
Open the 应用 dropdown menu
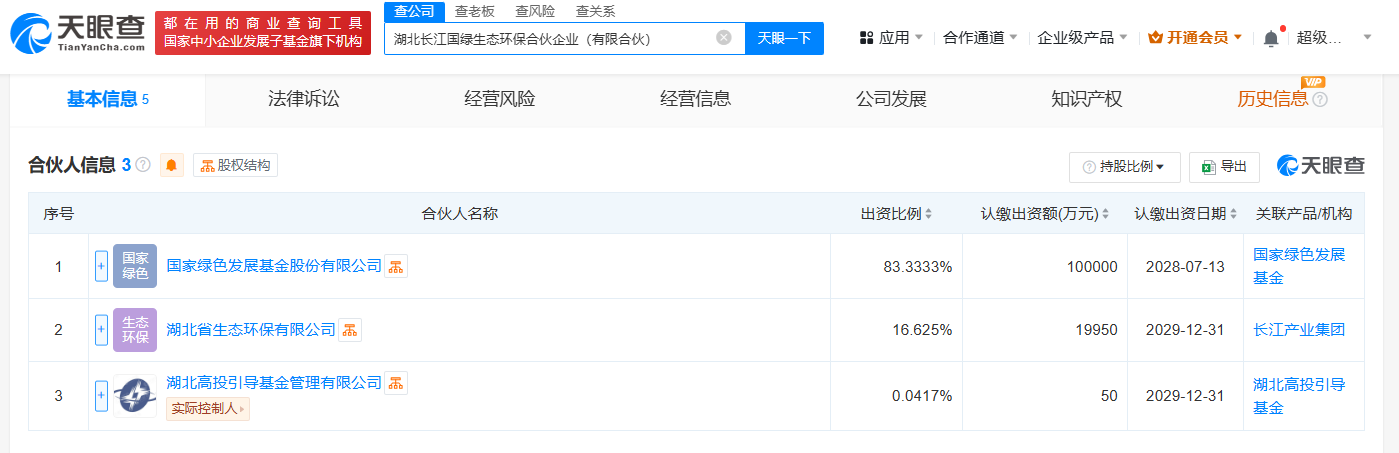click(x=891, y=38)
